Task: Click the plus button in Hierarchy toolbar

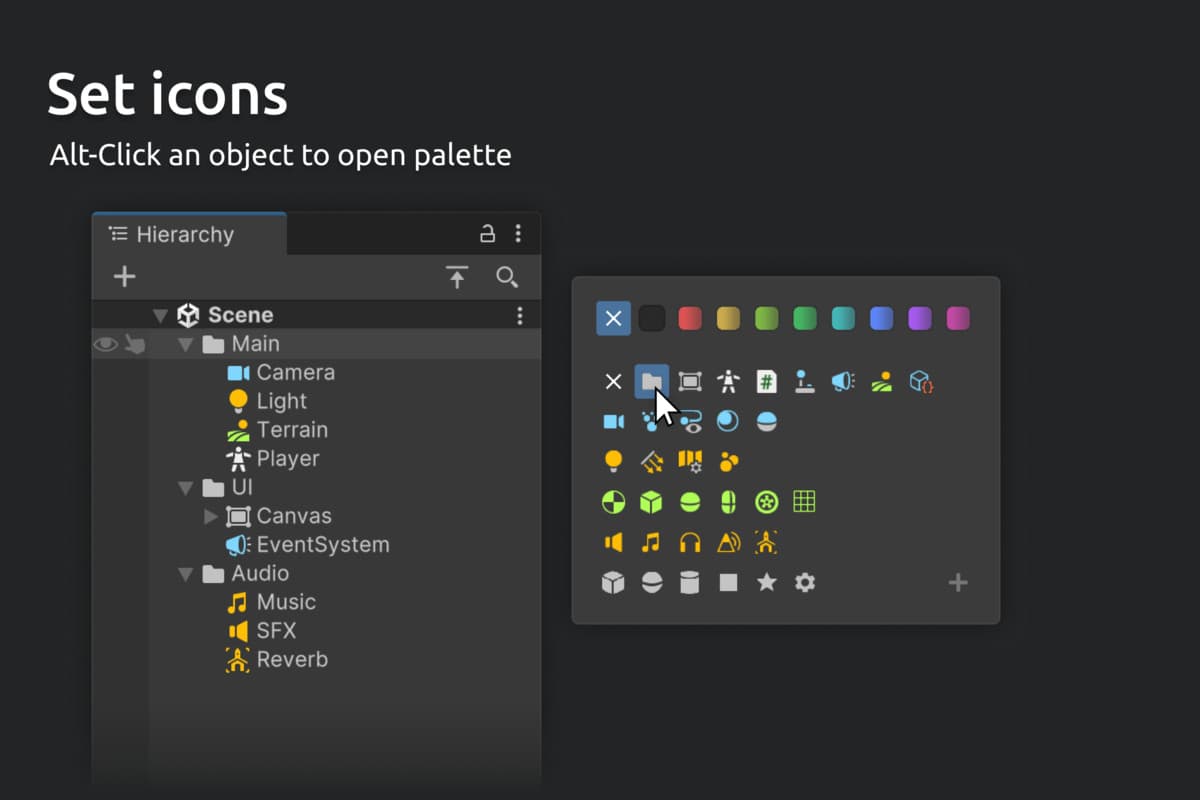Action: tap(124, 277)
